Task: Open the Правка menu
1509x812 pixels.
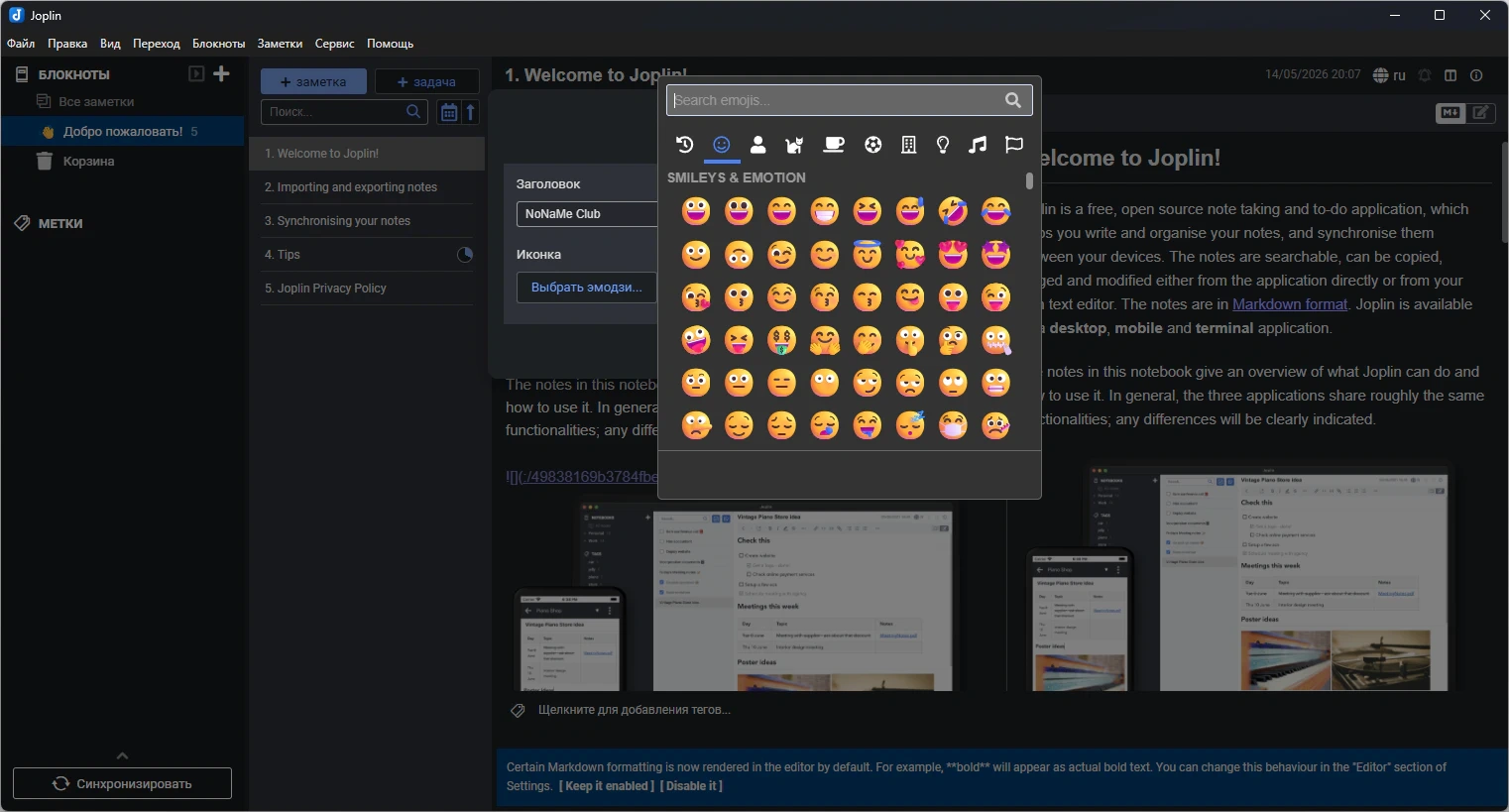Action: [x=67, y=44]
